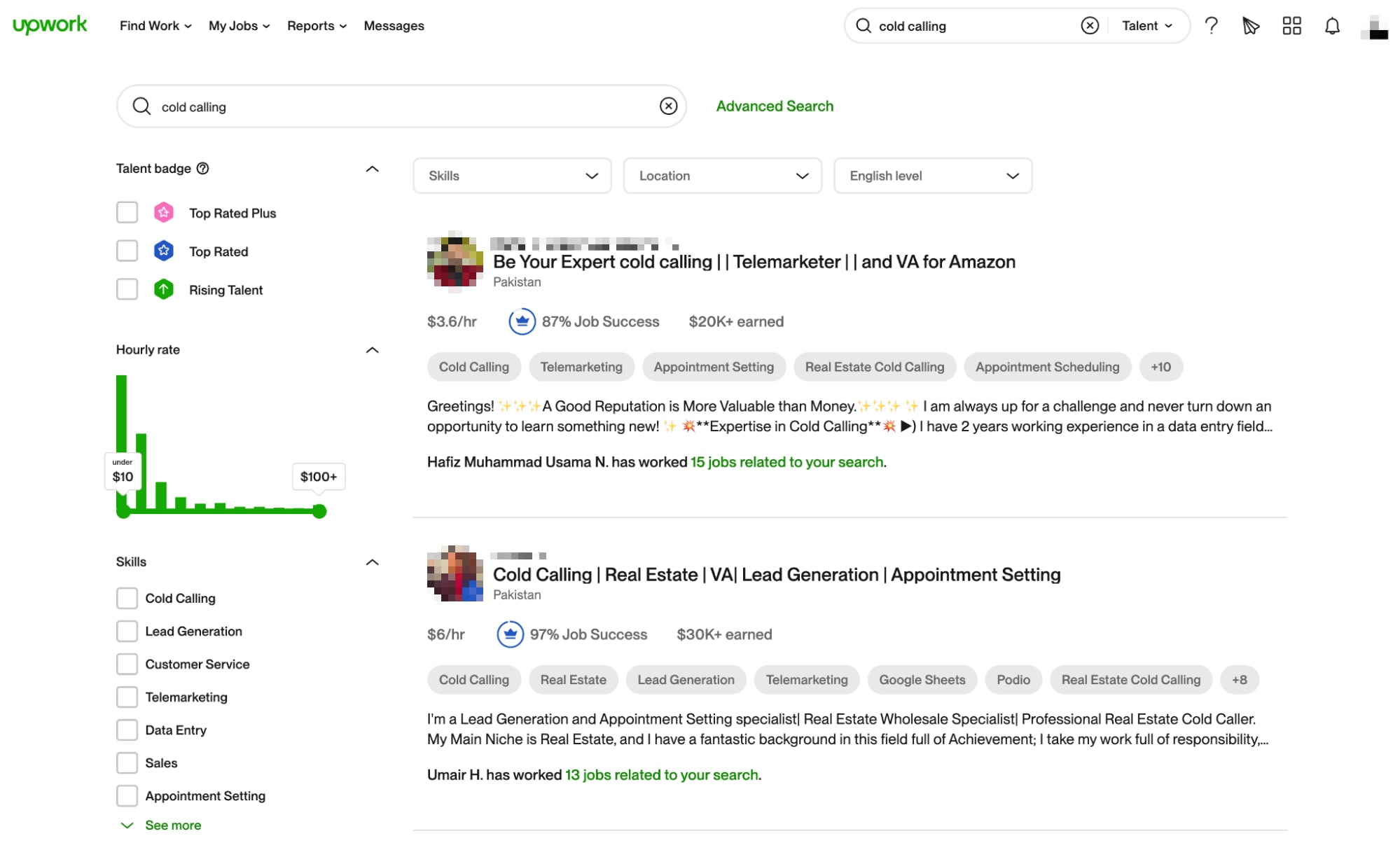The height and width of the screenshot is (843, 1400).
Task: Click the Real Estate Cold Calling tag of first profile
Action: coord(874,367)
